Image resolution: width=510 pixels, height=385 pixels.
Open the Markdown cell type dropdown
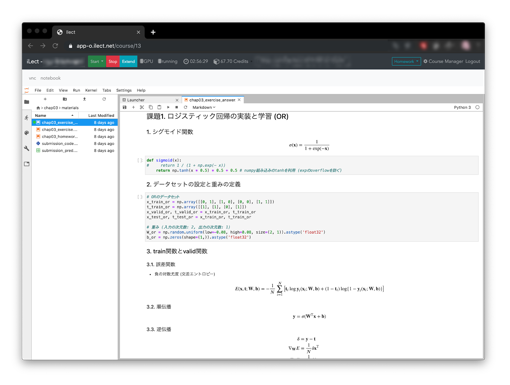pyautogui.click(x=204, y=107)
